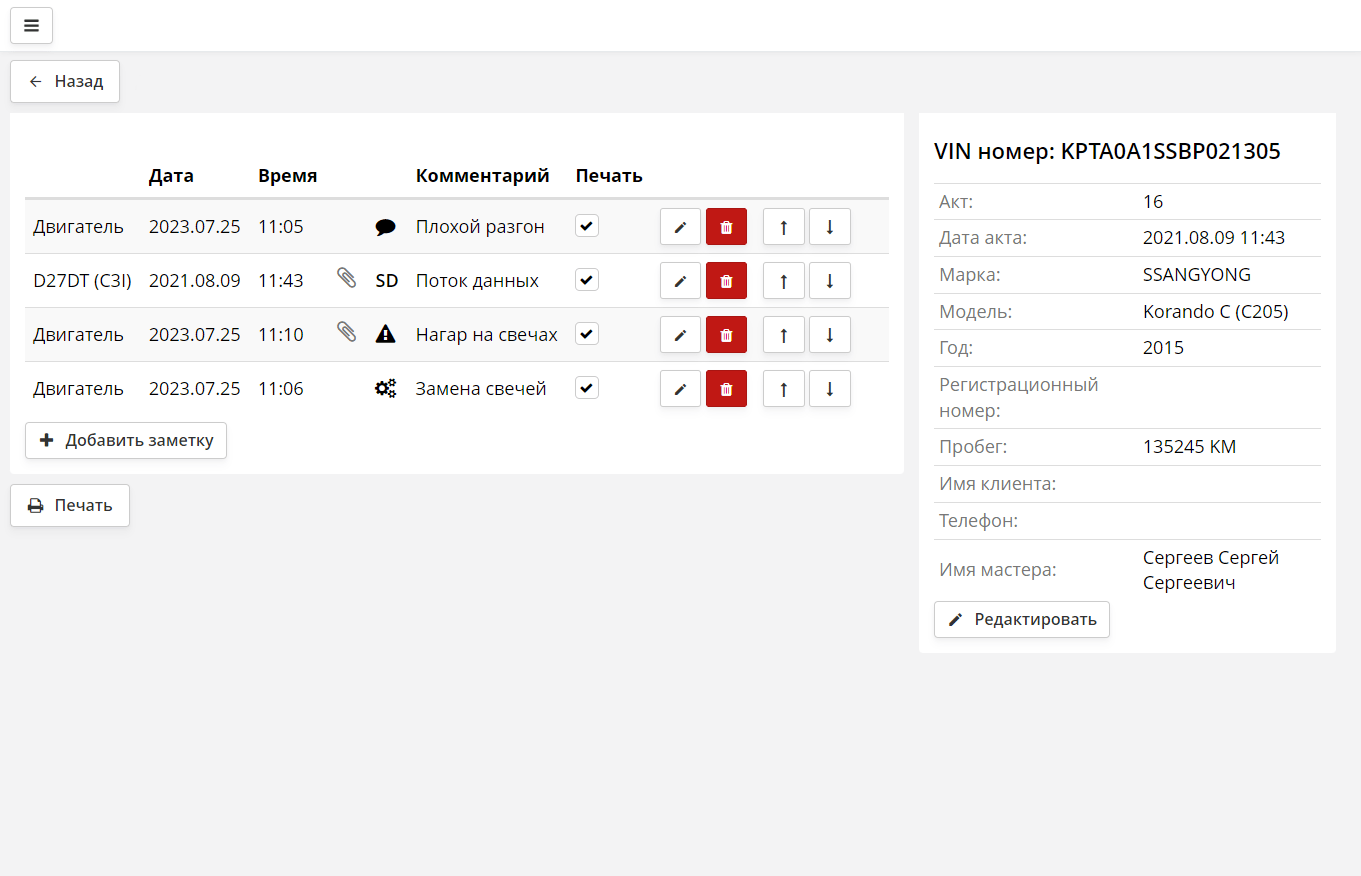Delete the 'Замена свечей' note
The image size is (1361, 876).
pyautogui.click(x=726, y=389)
